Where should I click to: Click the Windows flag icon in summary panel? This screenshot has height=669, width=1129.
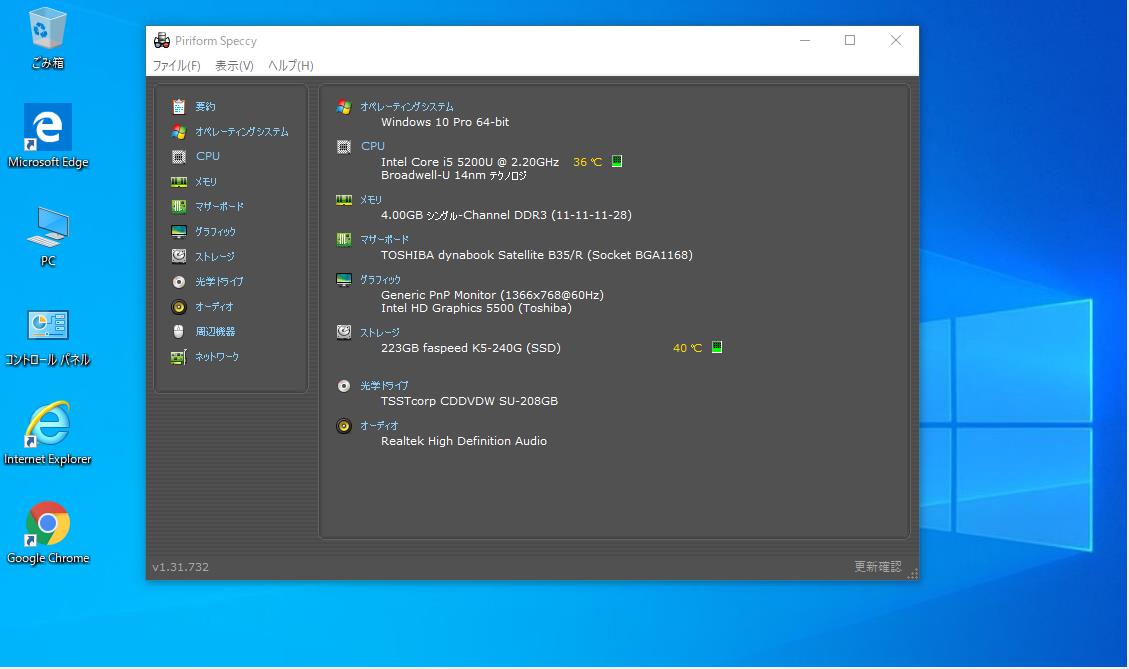(344, 107)
